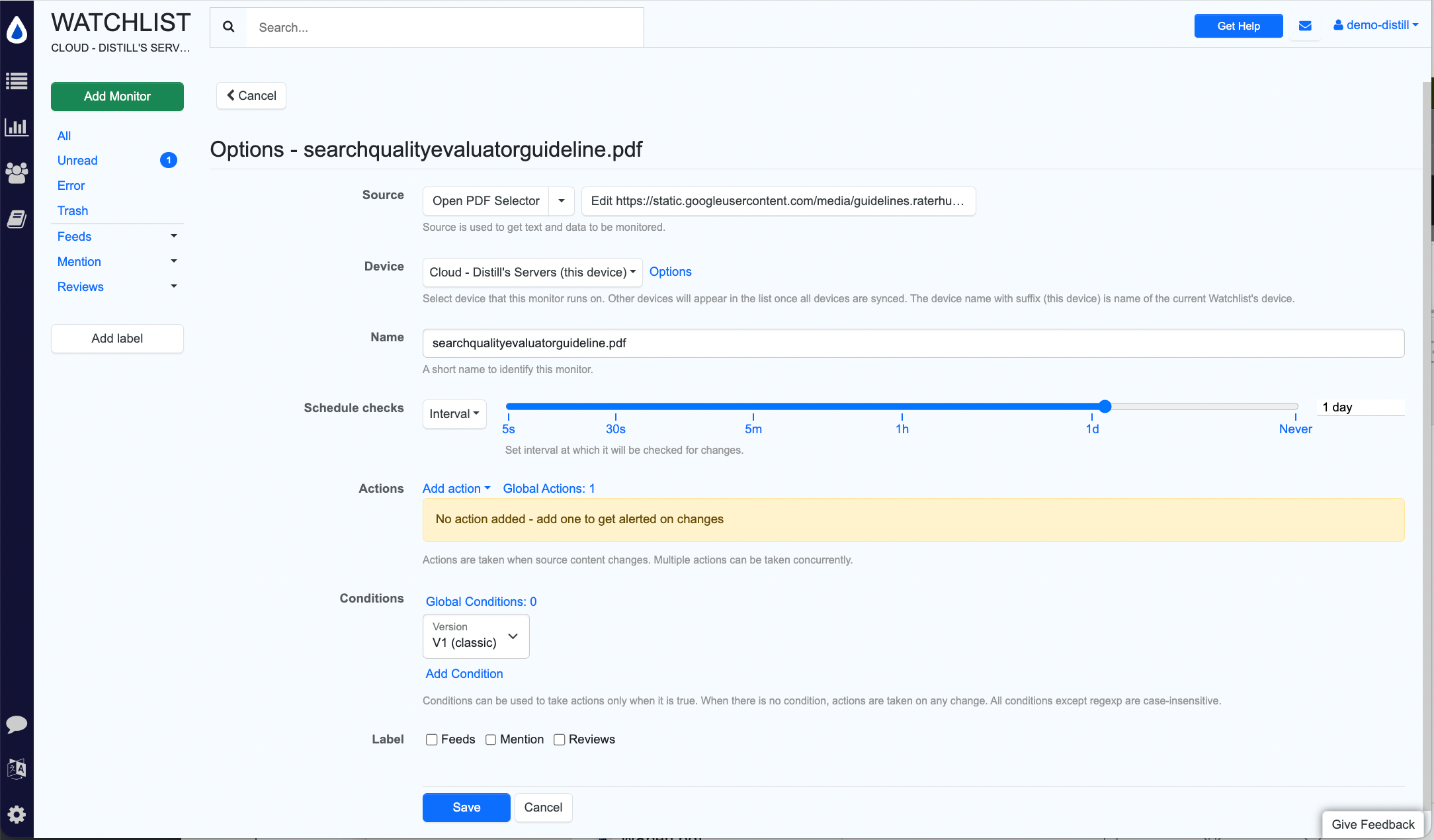Save the monitor options

(466, 807)
